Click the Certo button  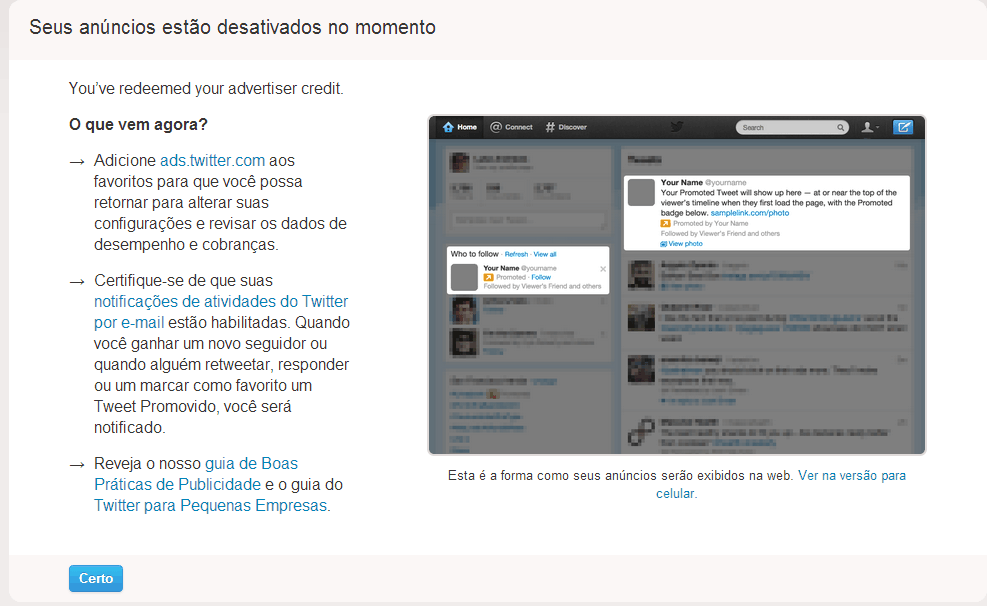pos(96,578)
